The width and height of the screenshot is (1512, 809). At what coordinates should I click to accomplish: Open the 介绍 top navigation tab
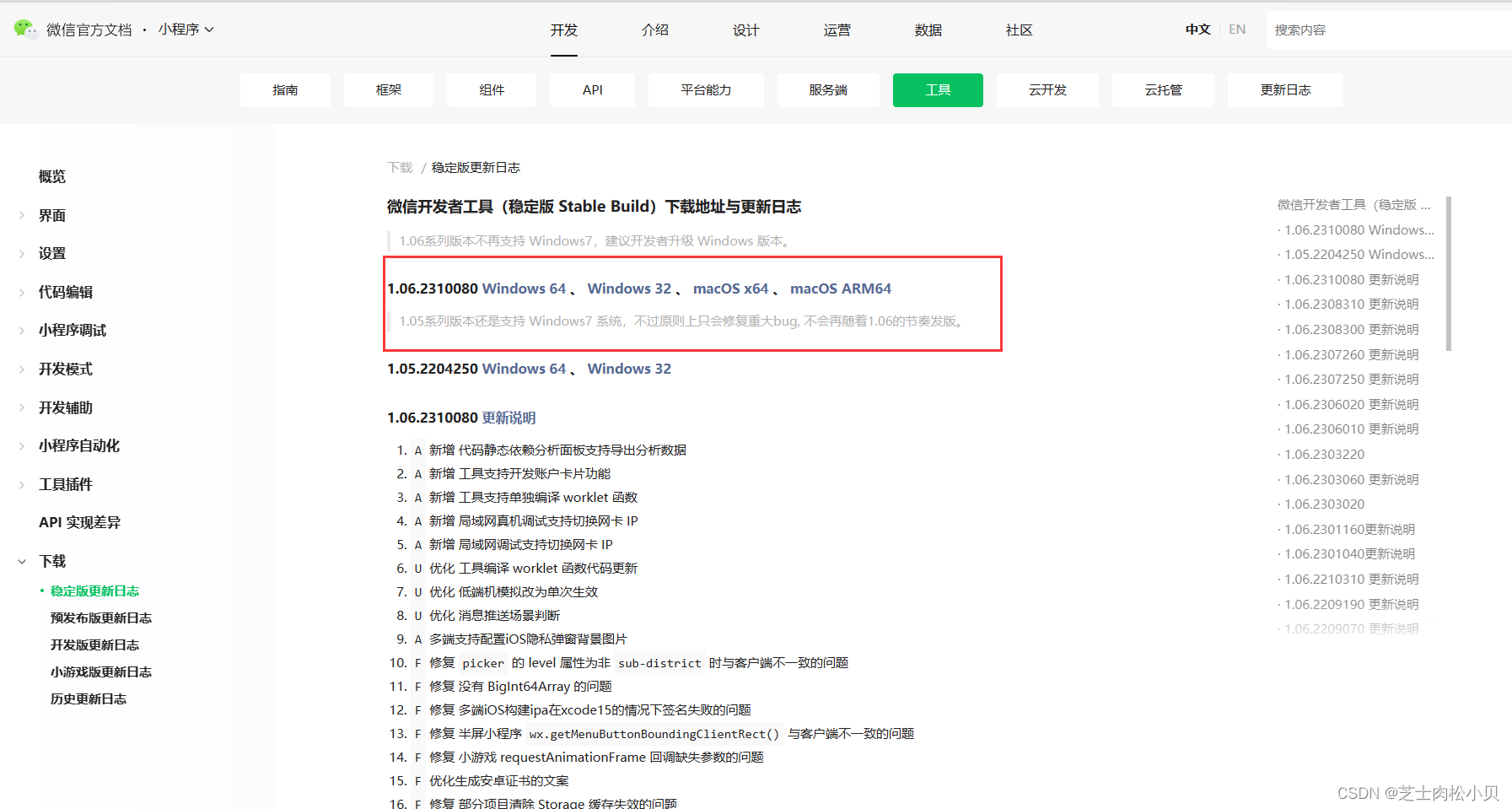pyautogui.click(x=655, y=30)
